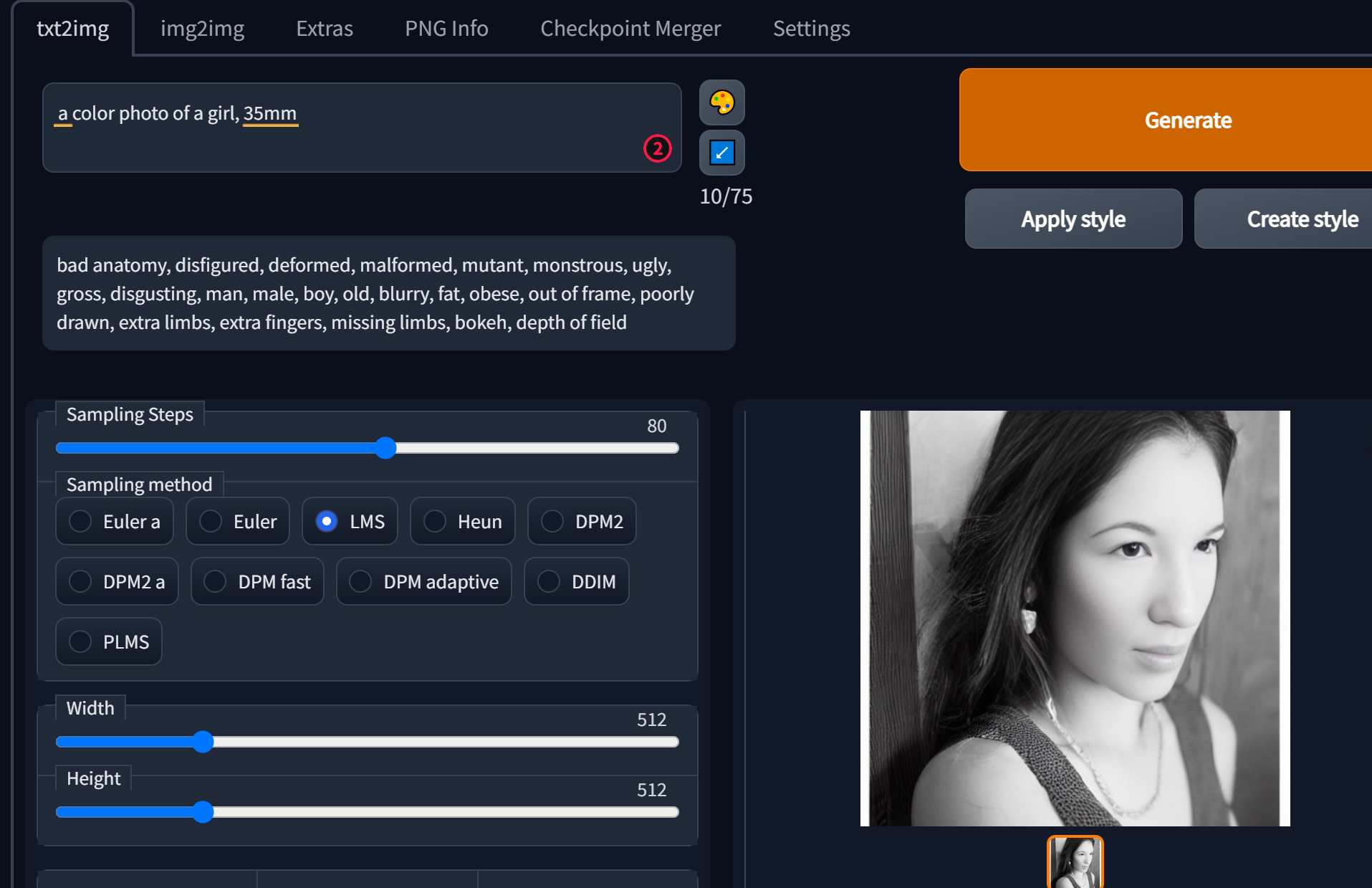Click the Sampling Steps slider handle
1372x888 pixels.
click(x=385, y=448)
